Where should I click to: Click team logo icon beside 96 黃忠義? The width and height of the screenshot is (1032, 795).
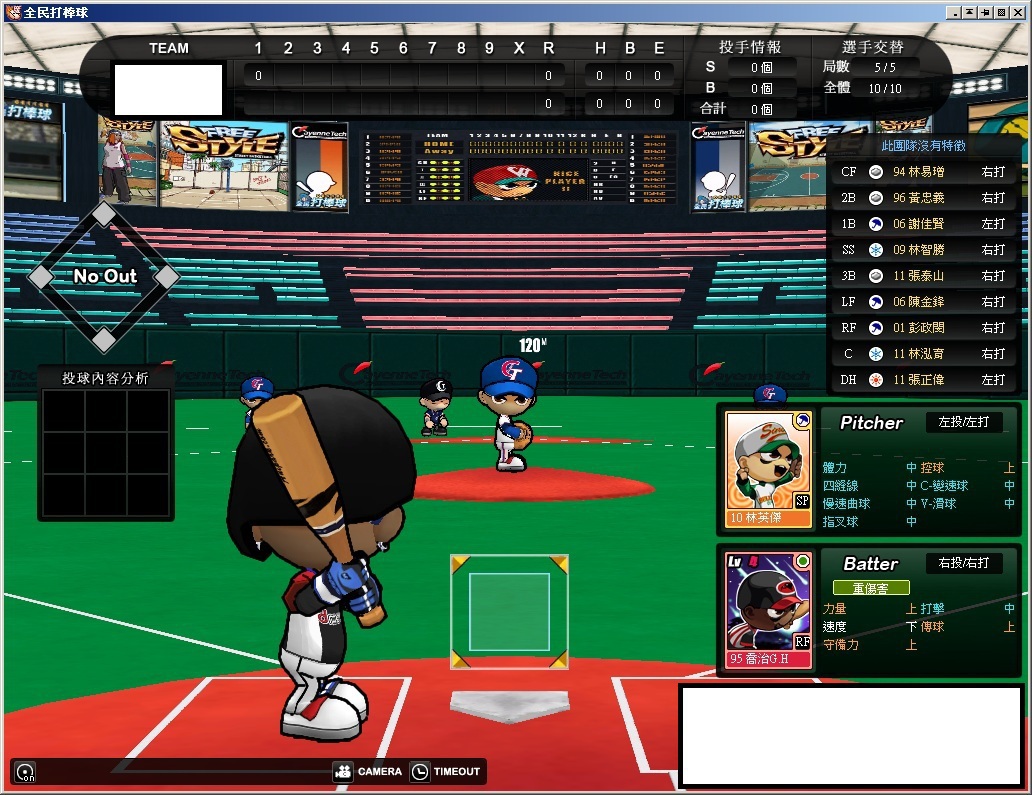pyautogui.click(x=876, y=197)
